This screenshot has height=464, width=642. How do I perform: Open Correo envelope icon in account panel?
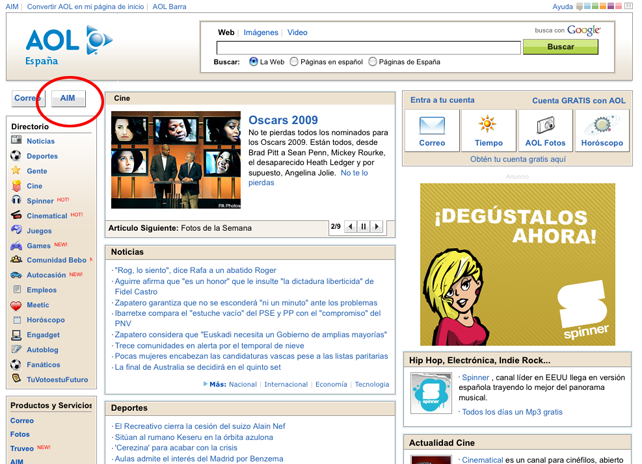pyautogui.click(x=432, y=125)
